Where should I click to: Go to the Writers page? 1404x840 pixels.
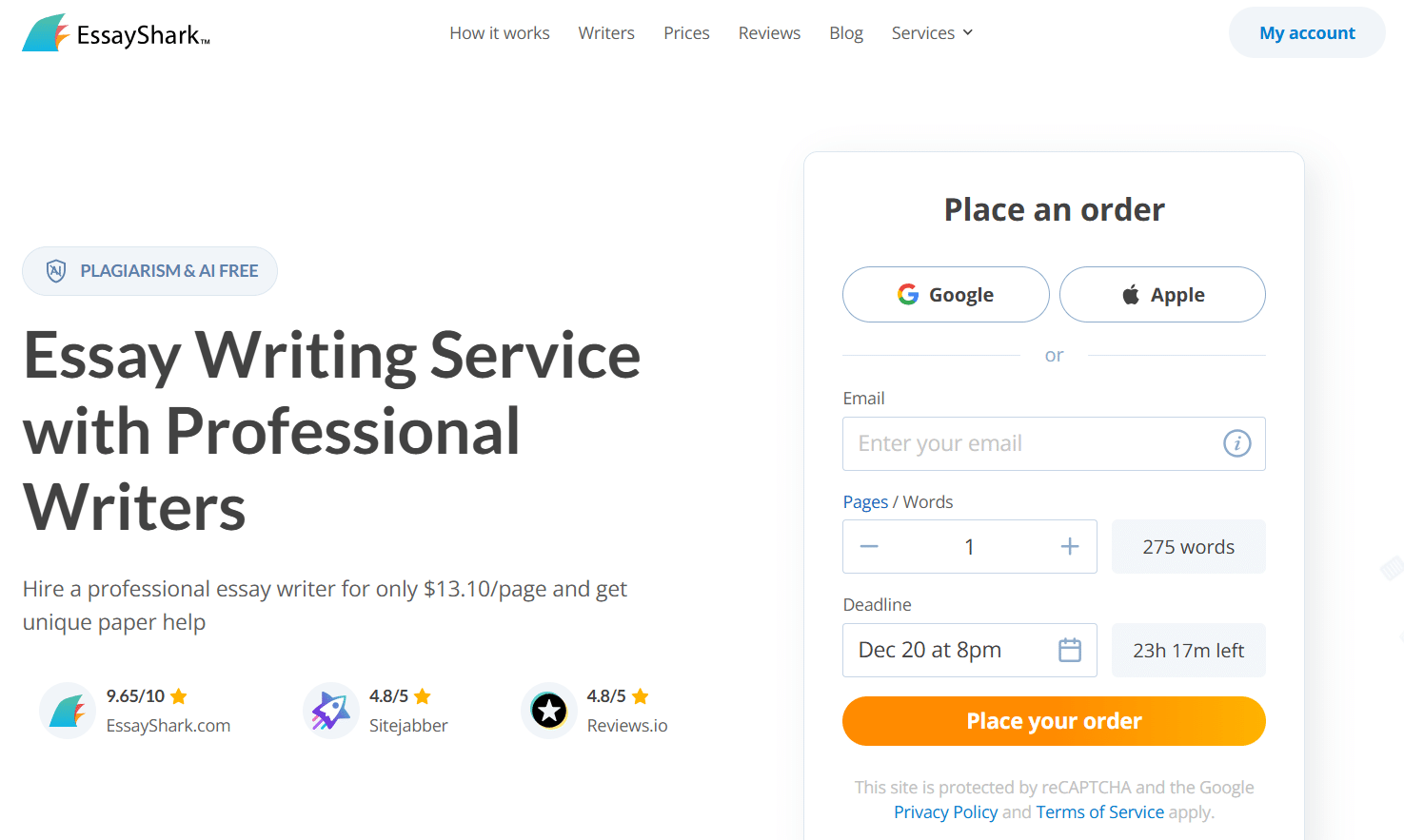pos(606,33)
